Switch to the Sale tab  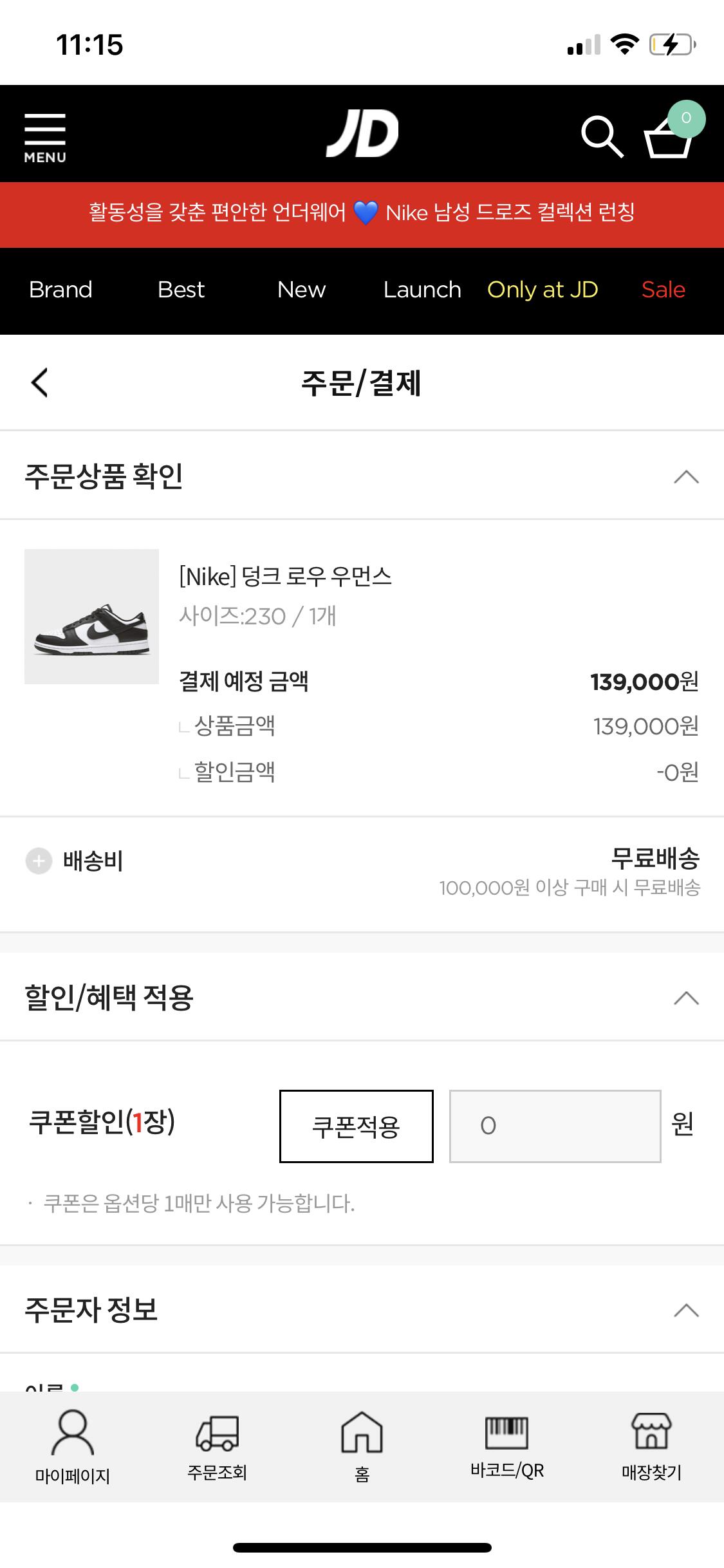(x=663, y=290)
